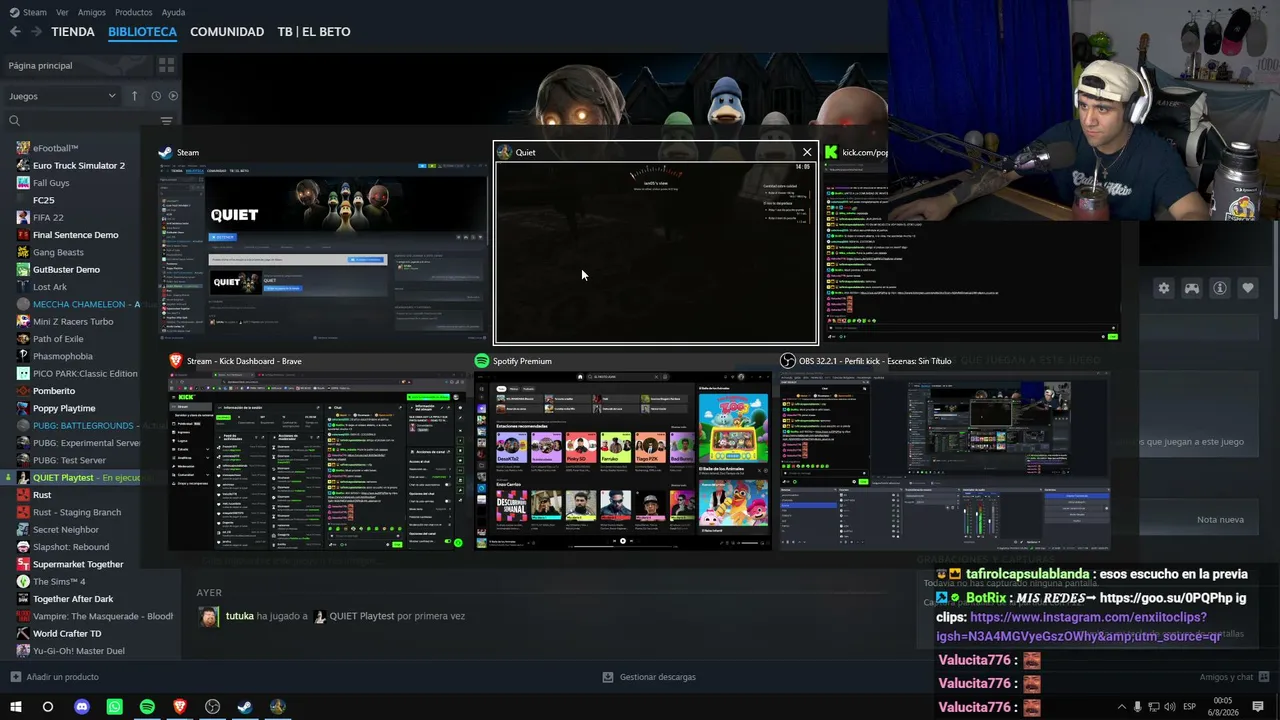Viewport: 1280px width, 720px height.
Task: Open controller settings icon for the game
Action: (1192, 288)
